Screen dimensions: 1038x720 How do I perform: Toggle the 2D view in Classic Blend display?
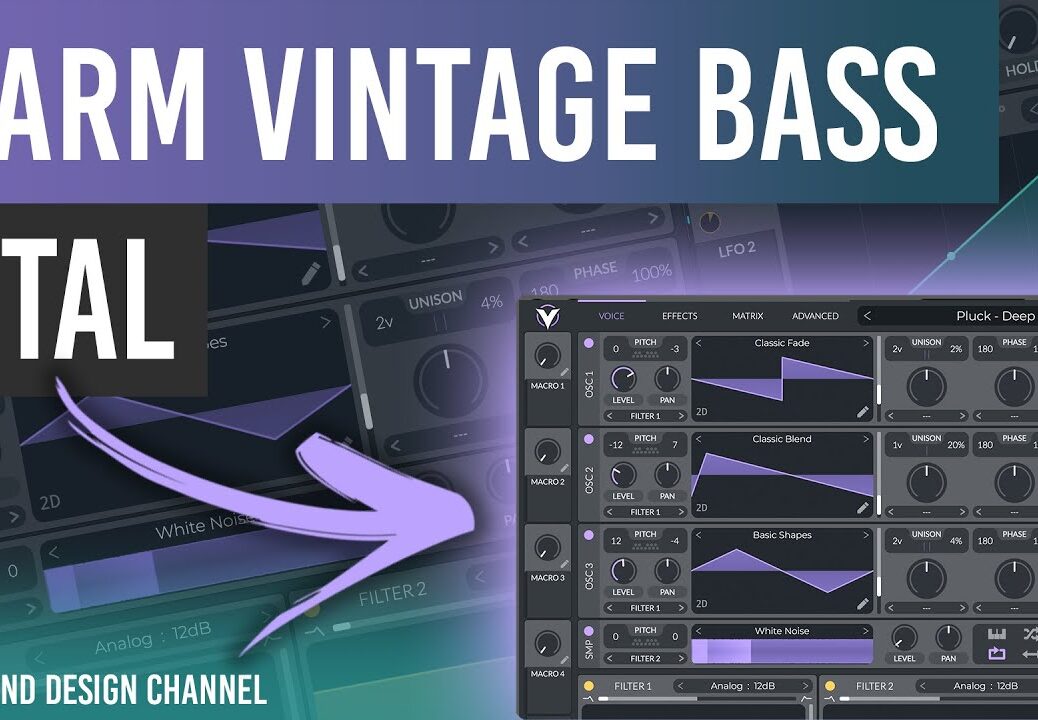[x=702, y=508]
